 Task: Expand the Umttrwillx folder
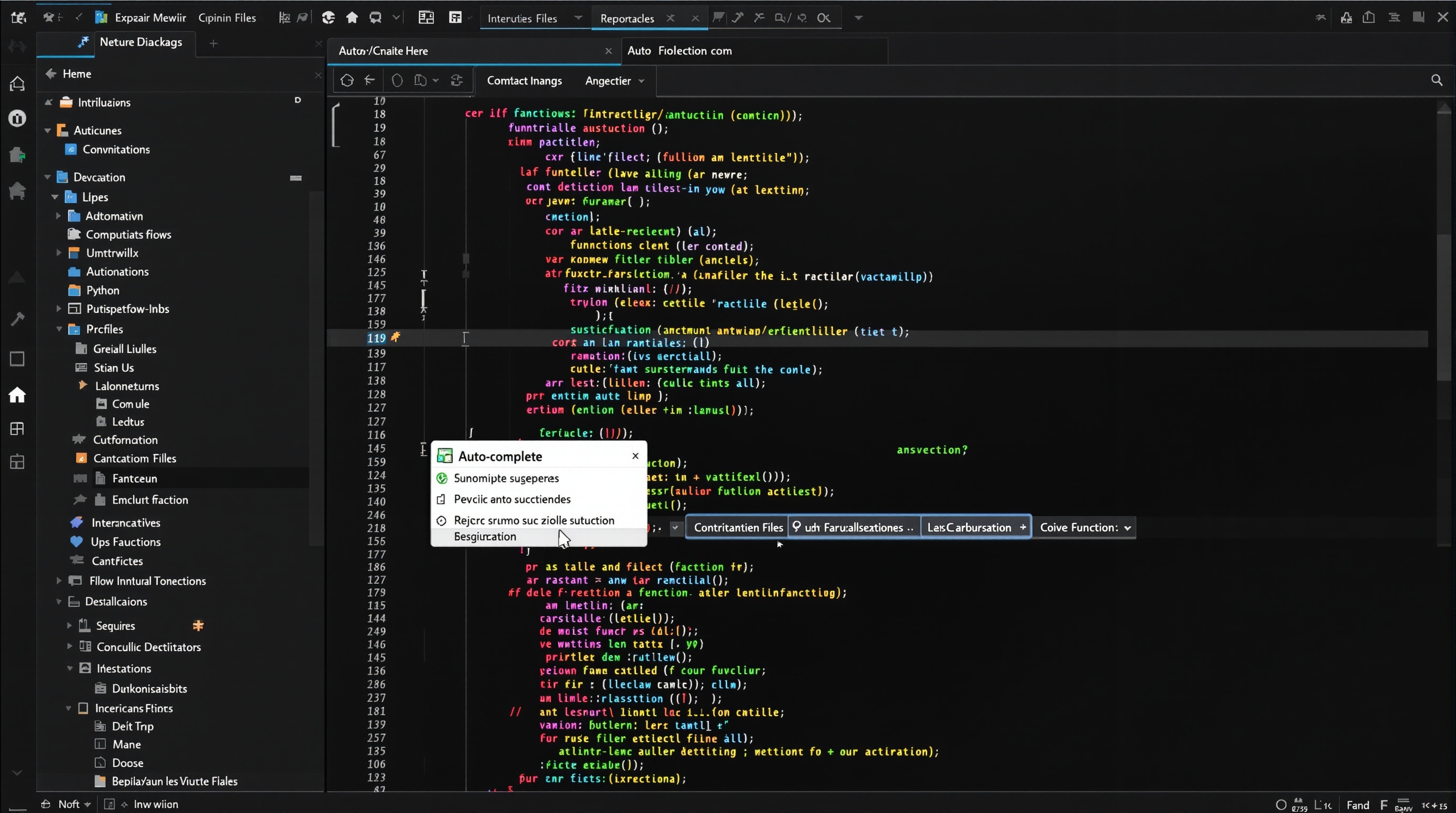pyautogui.click(x=58, y=252)
